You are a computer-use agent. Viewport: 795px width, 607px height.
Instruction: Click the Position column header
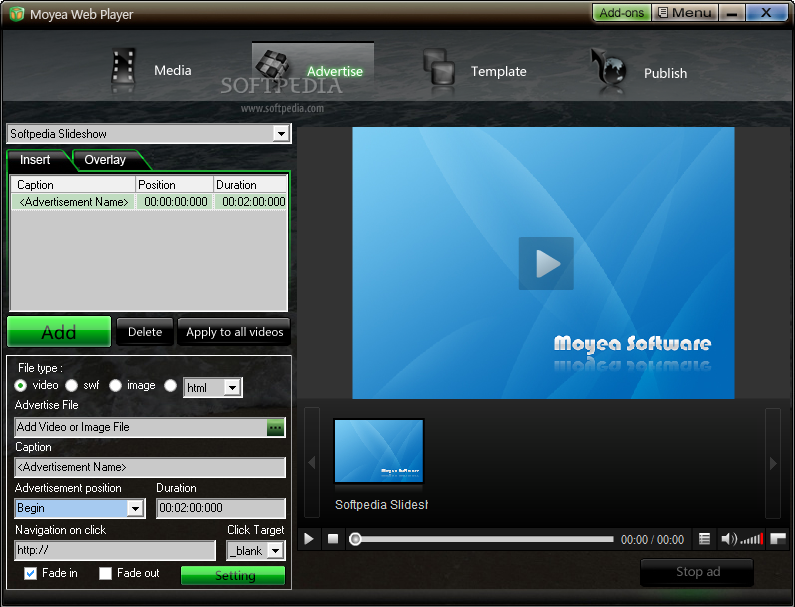174,185
